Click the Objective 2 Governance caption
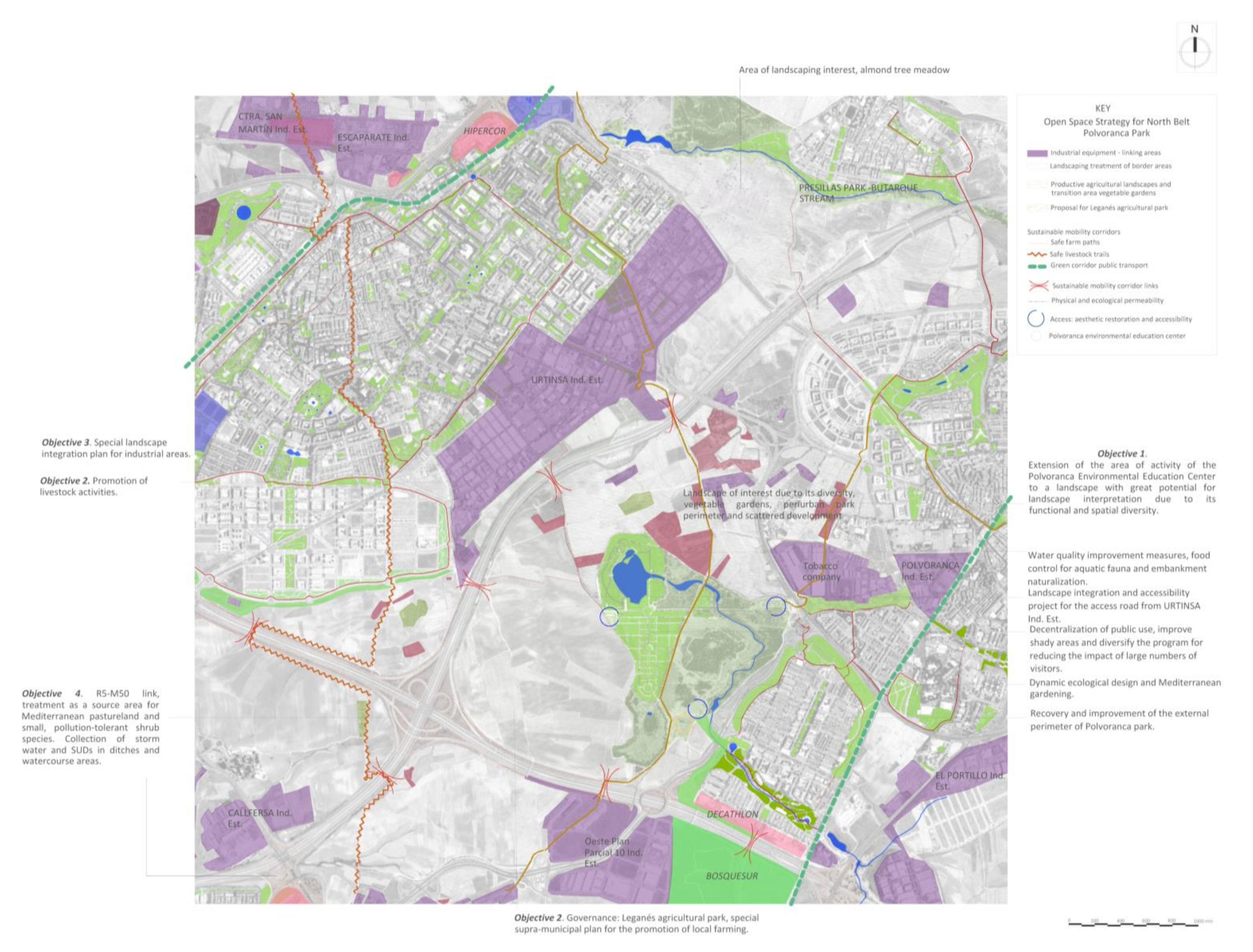This screenshot has width=1253, height=952. coord(636,923)
